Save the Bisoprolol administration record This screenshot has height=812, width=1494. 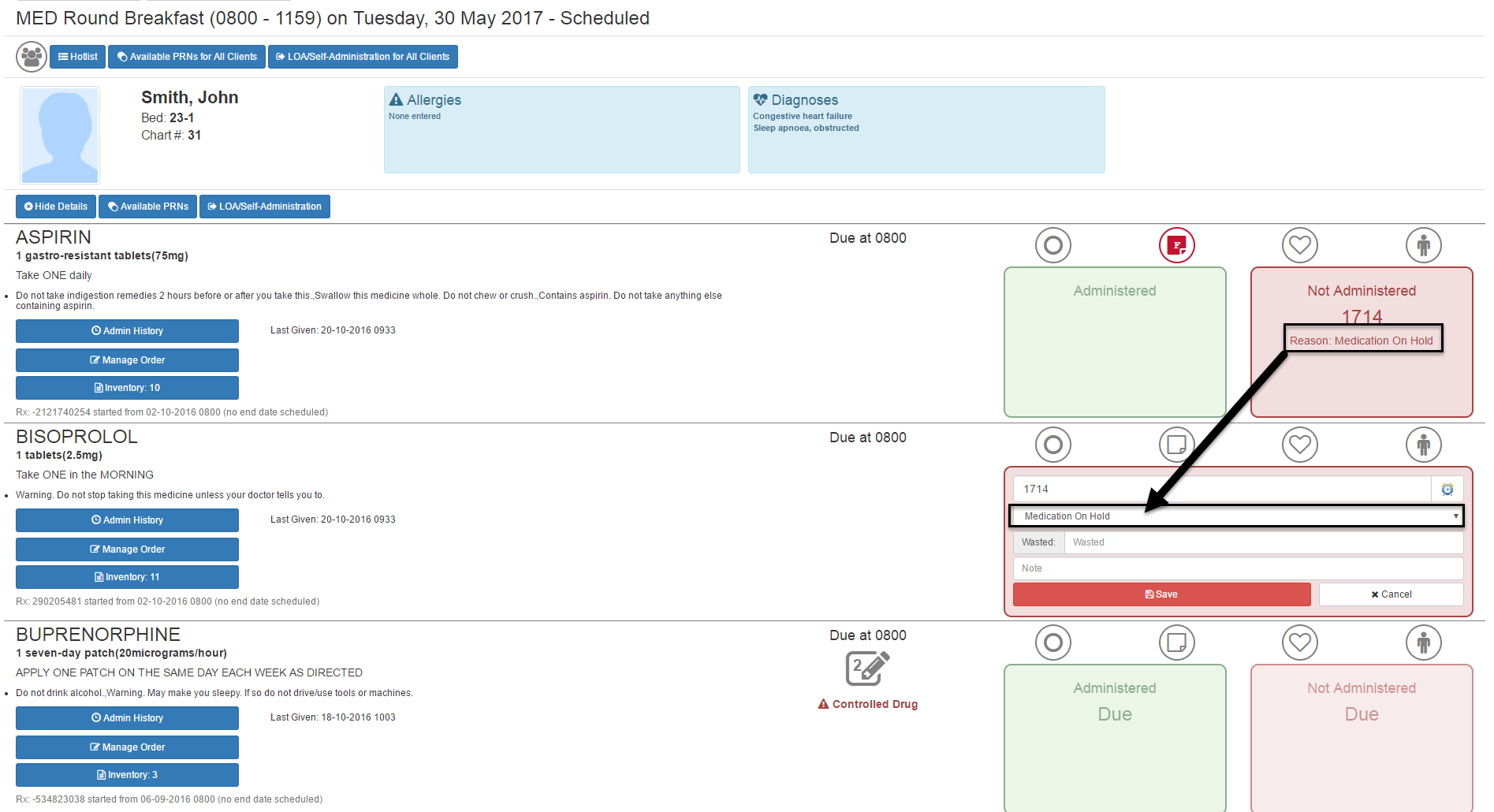tap(1161, 594)
